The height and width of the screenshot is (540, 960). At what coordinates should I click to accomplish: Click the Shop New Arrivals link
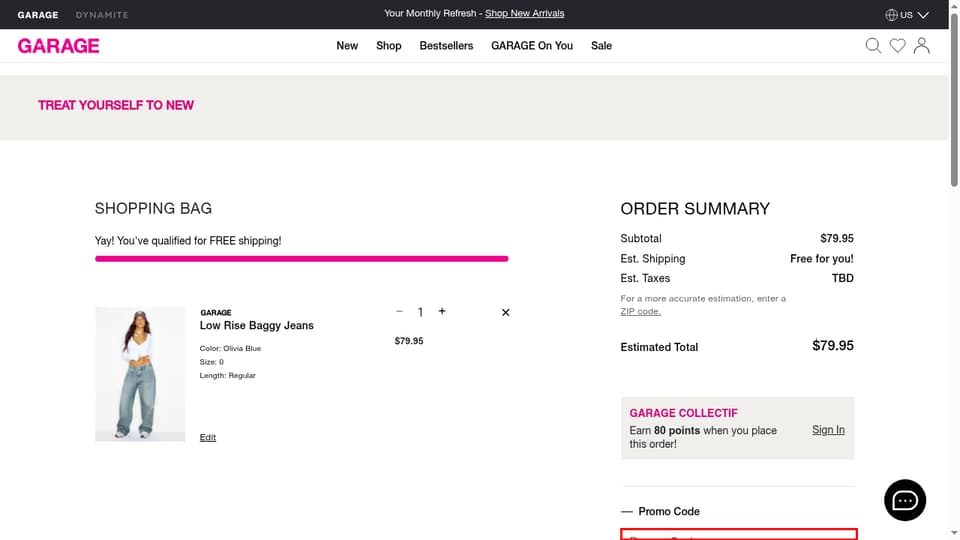[525, 13]
